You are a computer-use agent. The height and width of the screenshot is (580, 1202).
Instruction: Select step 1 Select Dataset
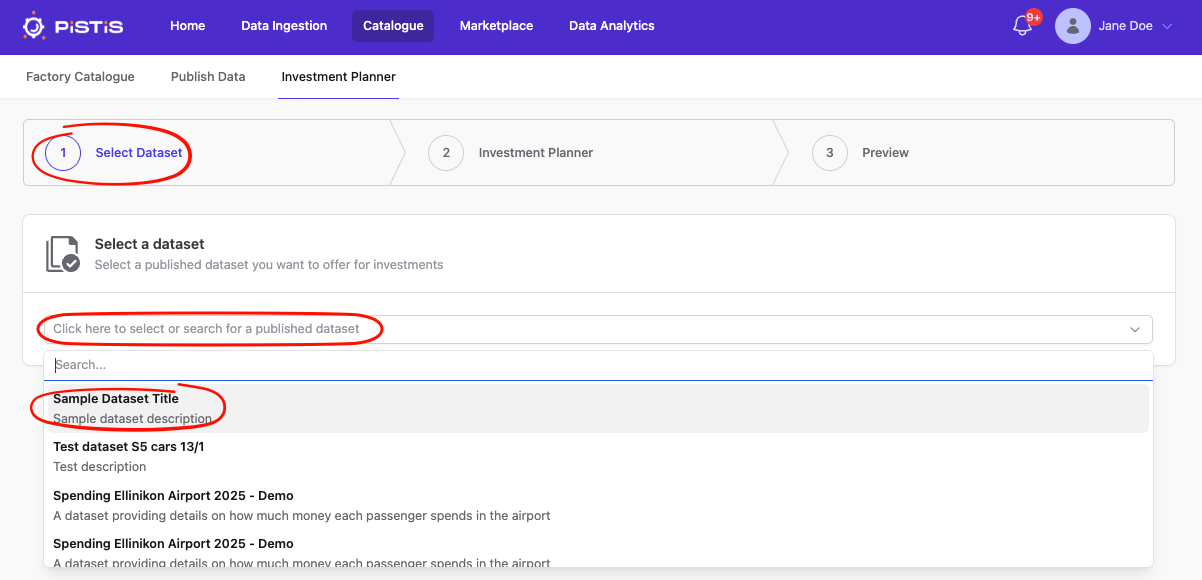pyautogui.click(x=114, y=153)
